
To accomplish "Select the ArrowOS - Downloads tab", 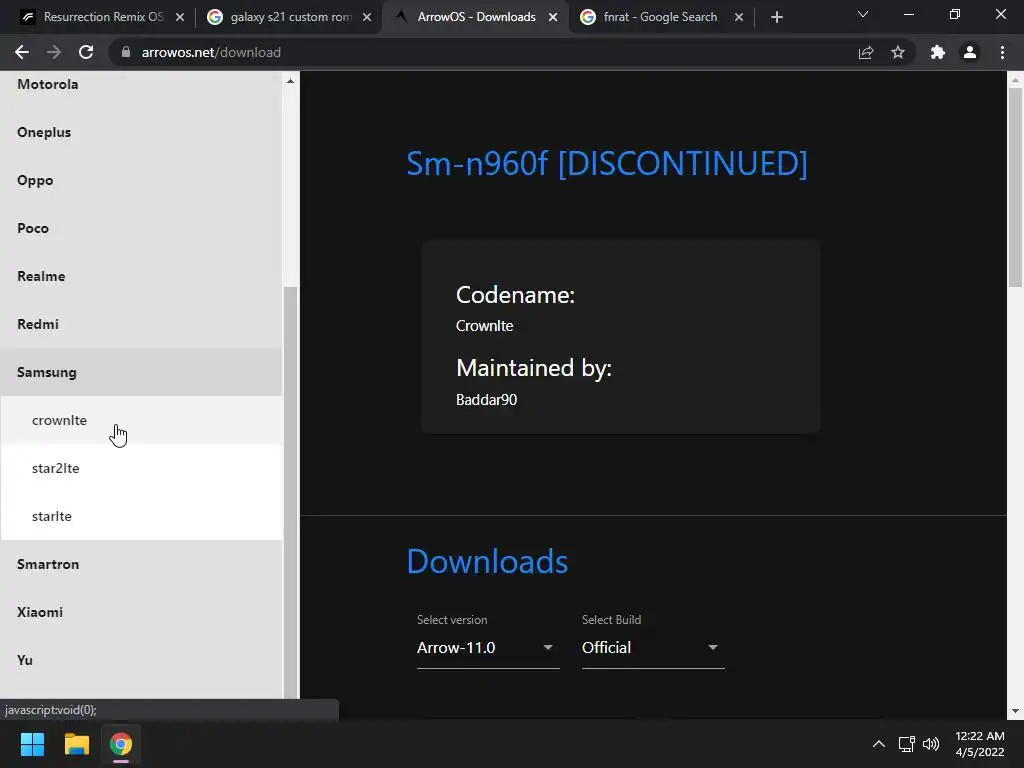I will pyautogui.click(x=476, y=17).
